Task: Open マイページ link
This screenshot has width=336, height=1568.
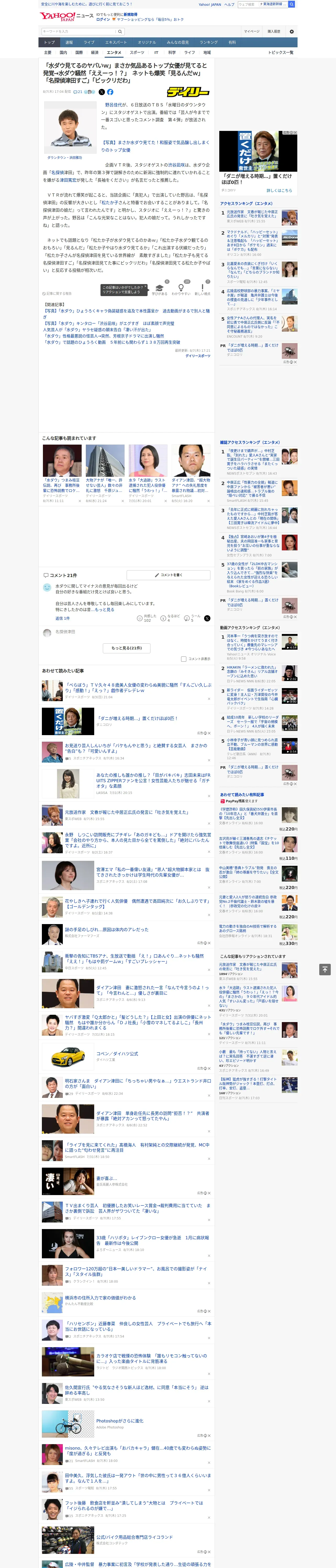Action: pyautogui.click(x=251, y=32)
